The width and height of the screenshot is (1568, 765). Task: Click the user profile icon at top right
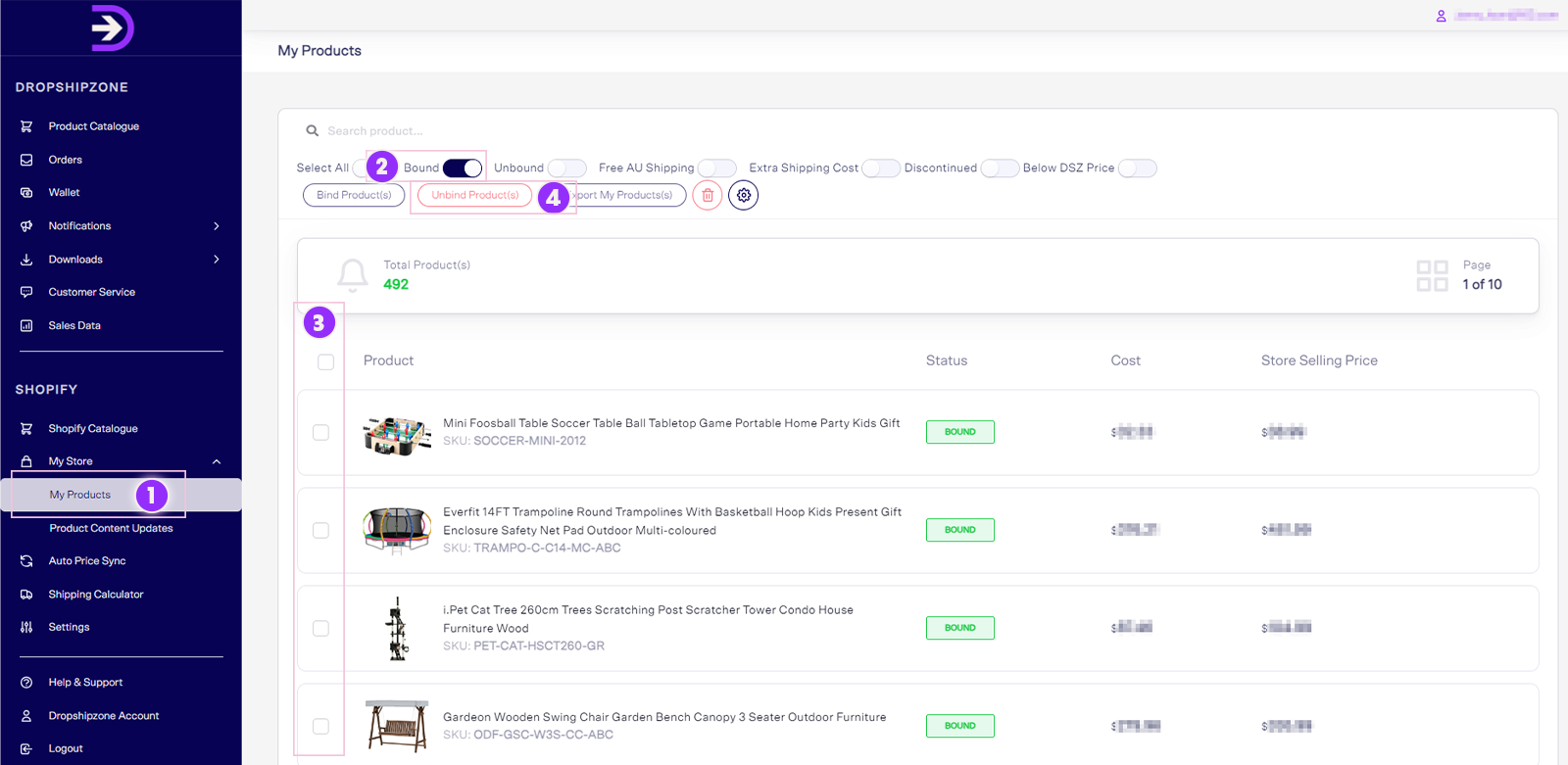[x=1442, y=16]
